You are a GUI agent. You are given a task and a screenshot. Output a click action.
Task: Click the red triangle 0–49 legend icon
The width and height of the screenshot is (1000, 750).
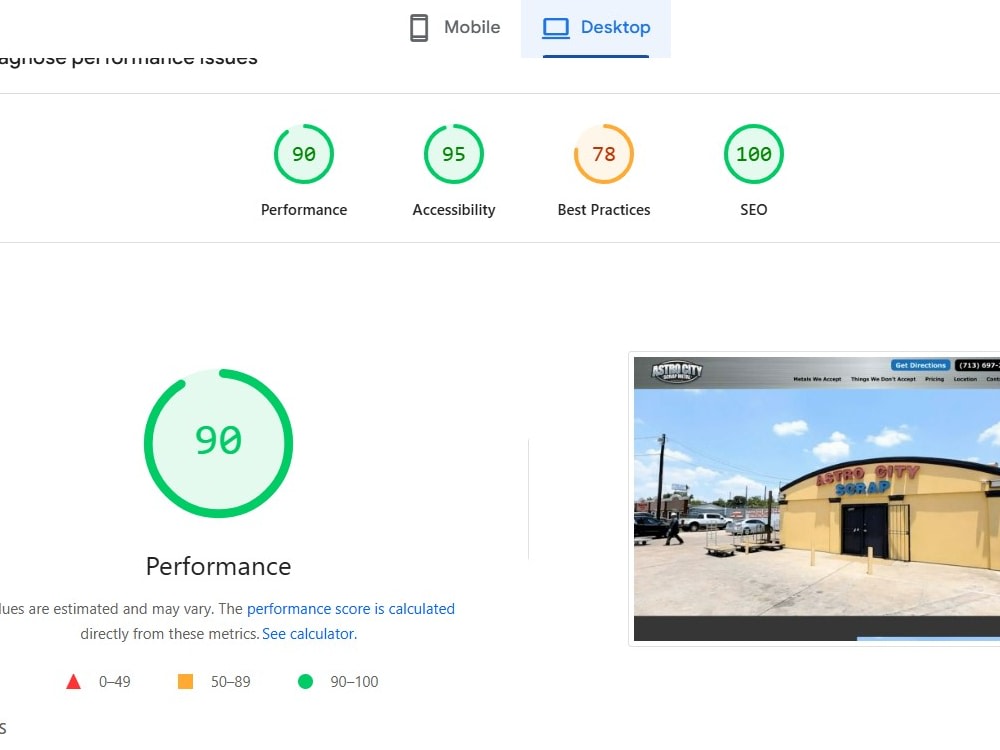pyautogui.click(x=73, y=682)
